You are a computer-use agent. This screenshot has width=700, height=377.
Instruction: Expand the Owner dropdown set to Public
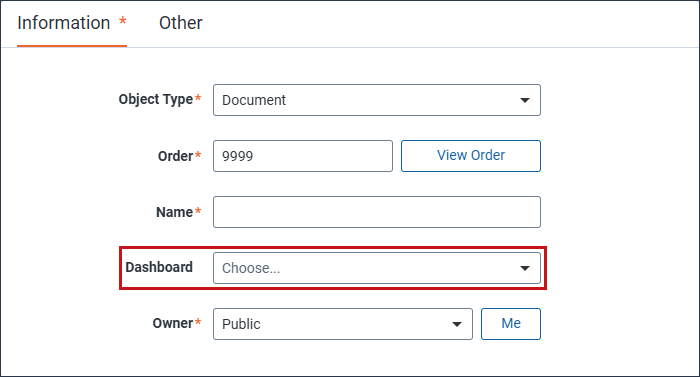[x=342, y=324]
